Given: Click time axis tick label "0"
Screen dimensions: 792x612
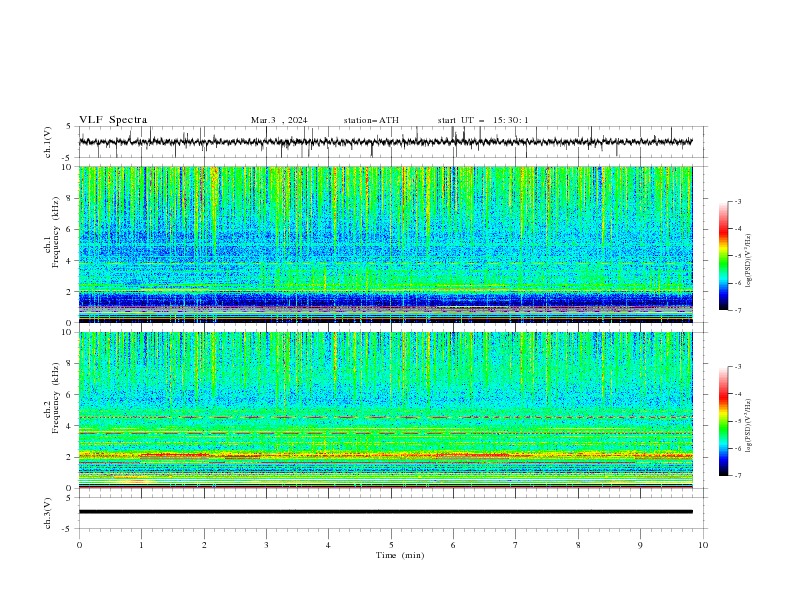Looking at the screenshot, I should pos(79,545).
